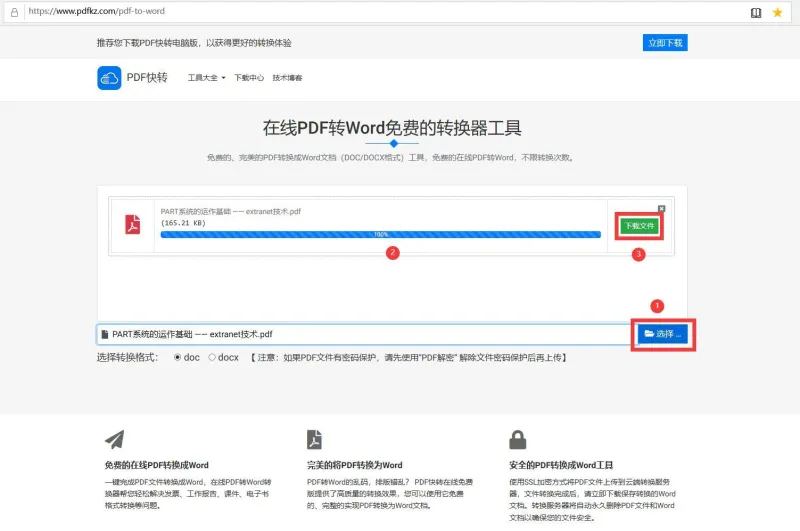Click the bookmark star icon in address bar

777,12
